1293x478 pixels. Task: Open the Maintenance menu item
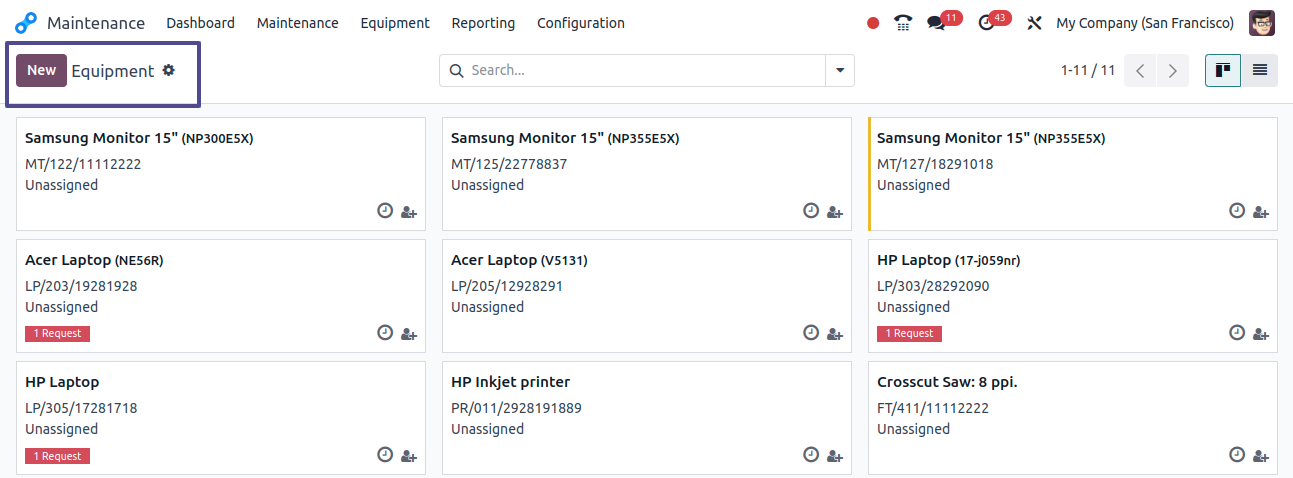pos(298,23)
